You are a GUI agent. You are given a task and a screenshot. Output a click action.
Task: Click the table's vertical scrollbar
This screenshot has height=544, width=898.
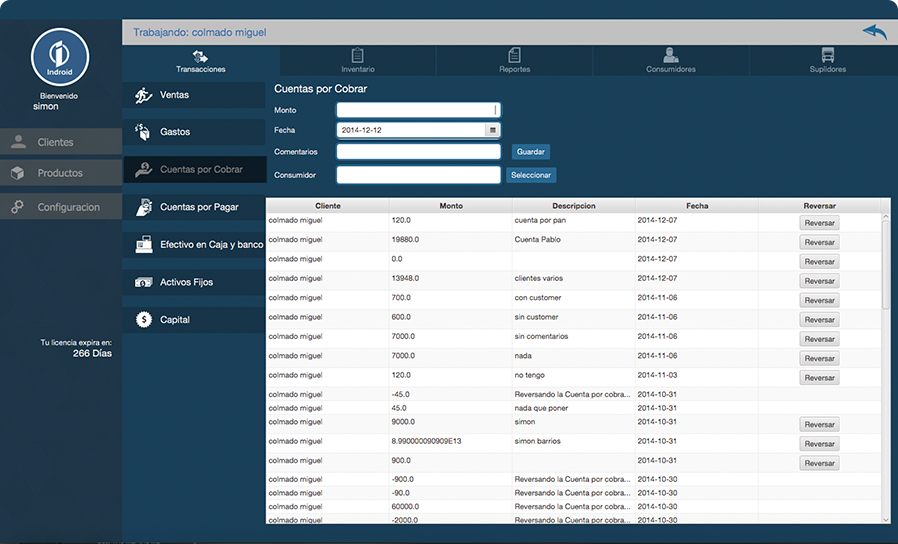885,265
